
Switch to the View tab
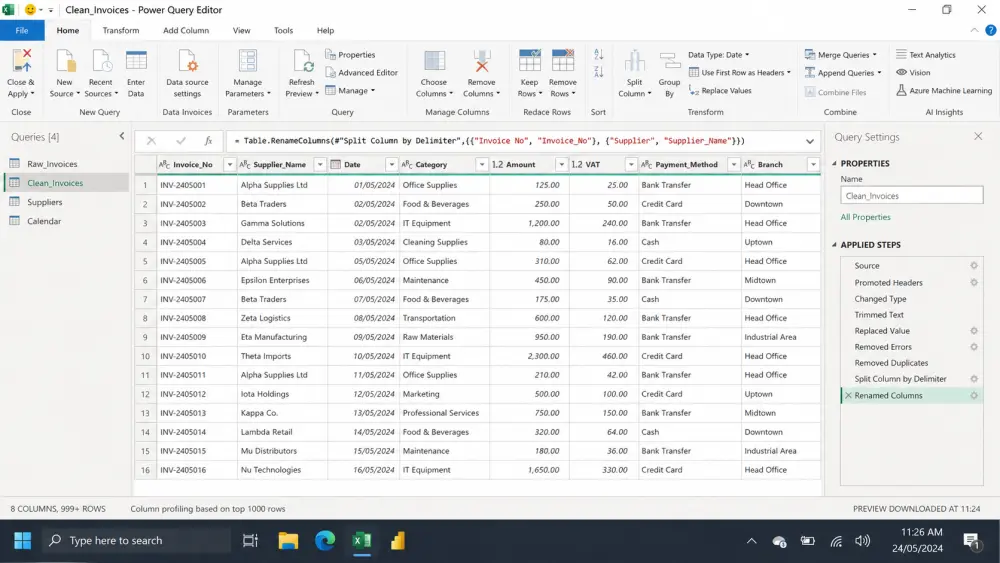tap(241, 30)
